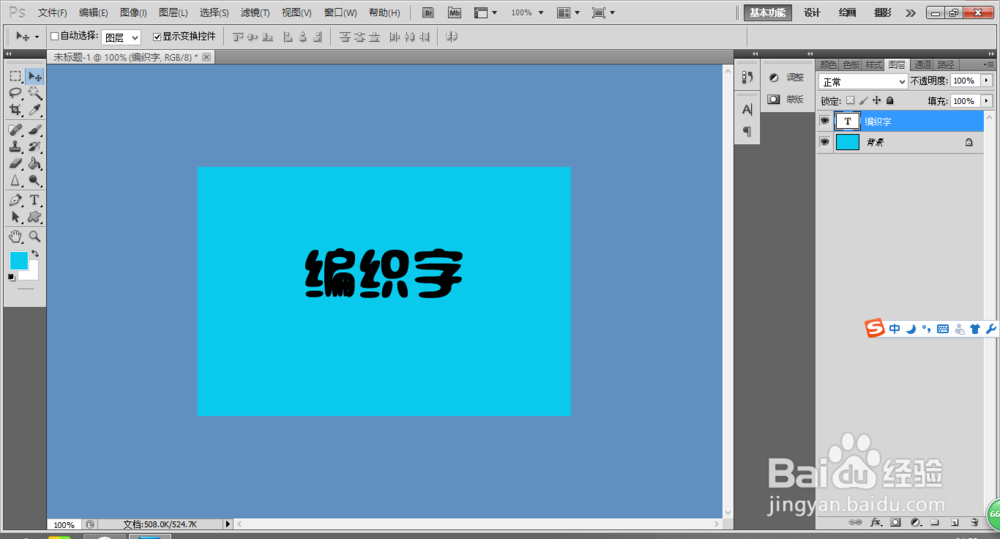Create a new layer group
1000x539 pixels.
pos(935,522)
